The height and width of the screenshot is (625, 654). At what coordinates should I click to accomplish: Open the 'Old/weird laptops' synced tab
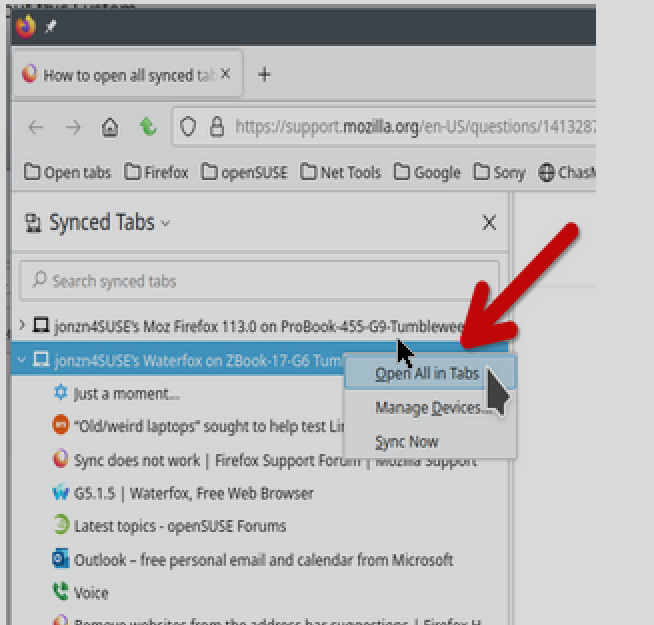tap(198, 426)
